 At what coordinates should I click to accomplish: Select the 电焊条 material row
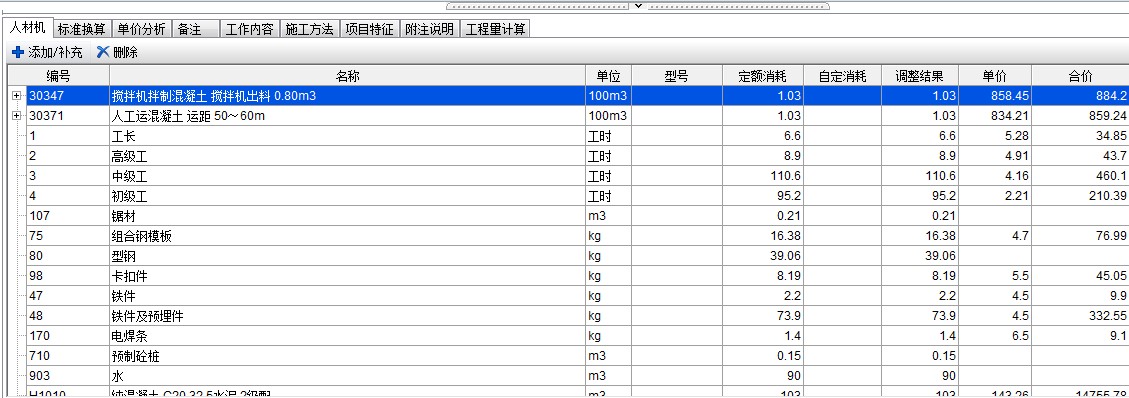(x=567, y=336)
